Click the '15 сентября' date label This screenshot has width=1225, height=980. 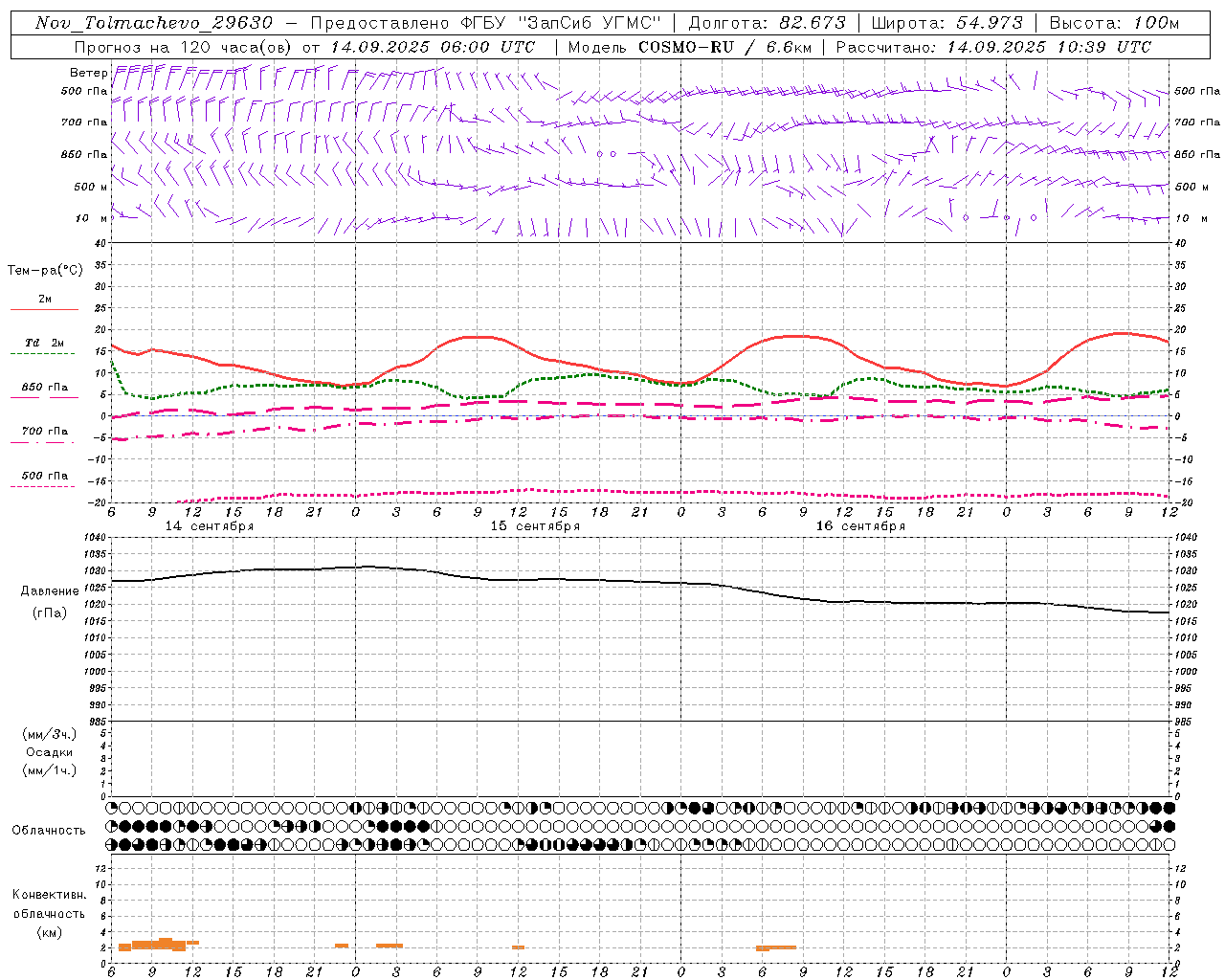[x=535, y=526]
